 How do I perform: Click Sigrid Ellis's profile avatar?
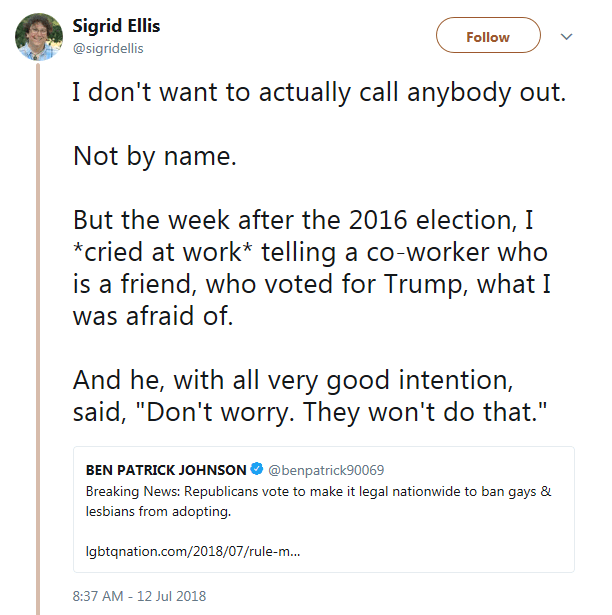click(37, 37)
